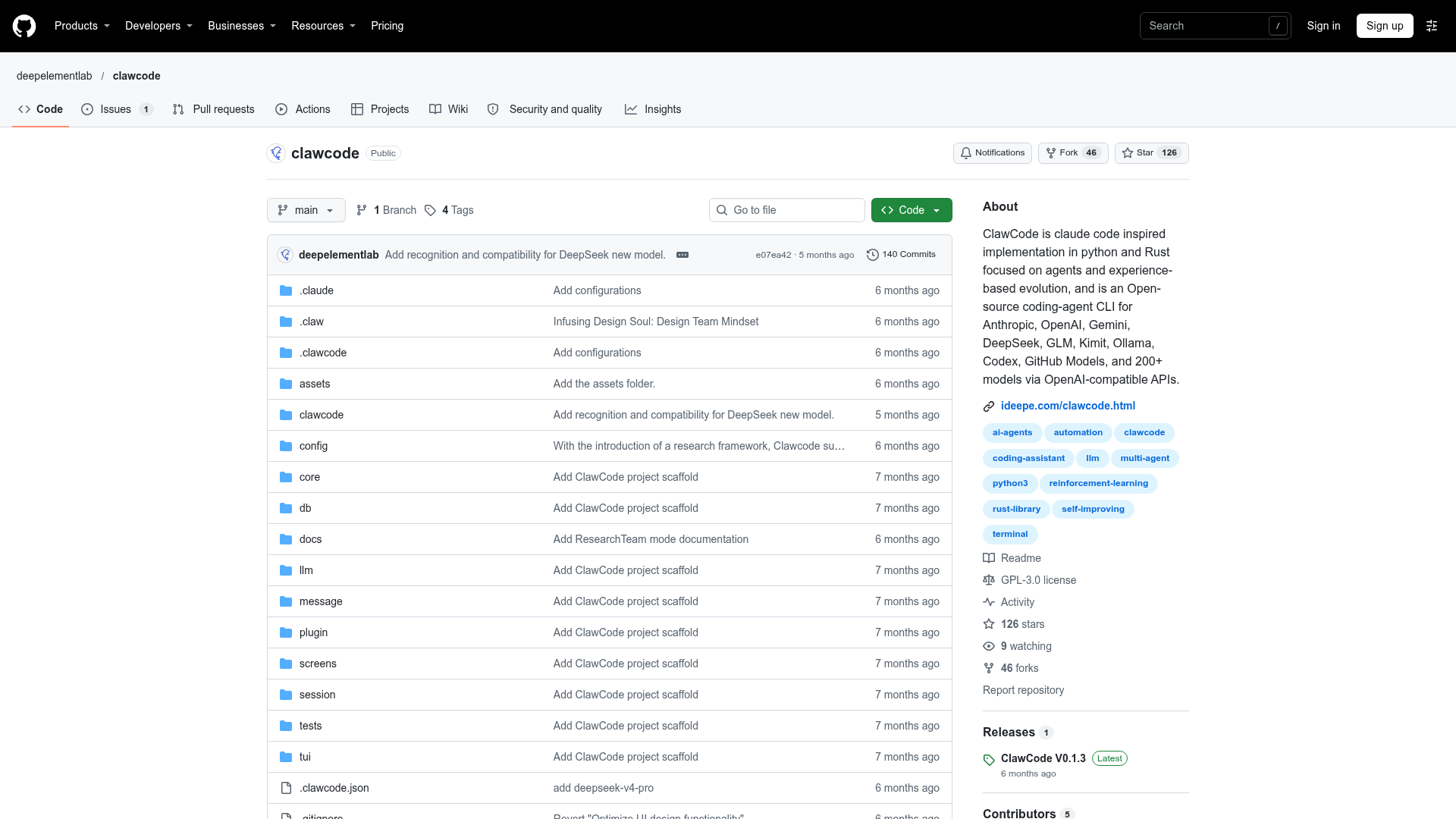Expand the Products menu
Image resolution: width=1456 pixels, height=819 pixels.
tap(82, 26)
